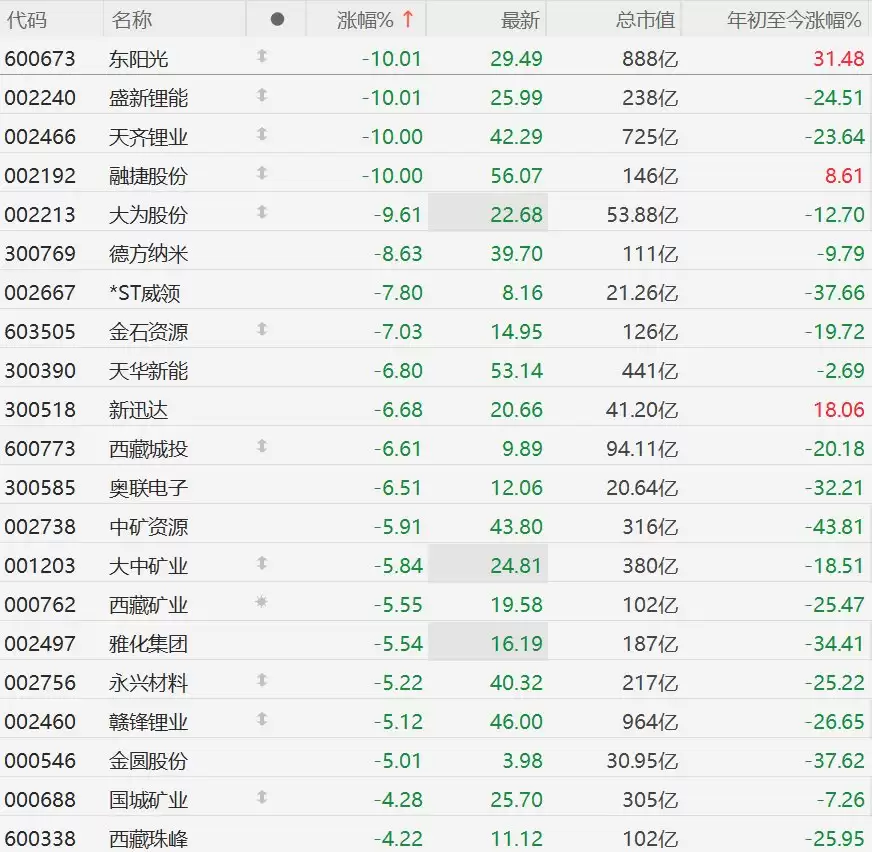Screen dimensions: 872x852
Task: Click the round dot icon in the table header
Action: tap(277, 19)
